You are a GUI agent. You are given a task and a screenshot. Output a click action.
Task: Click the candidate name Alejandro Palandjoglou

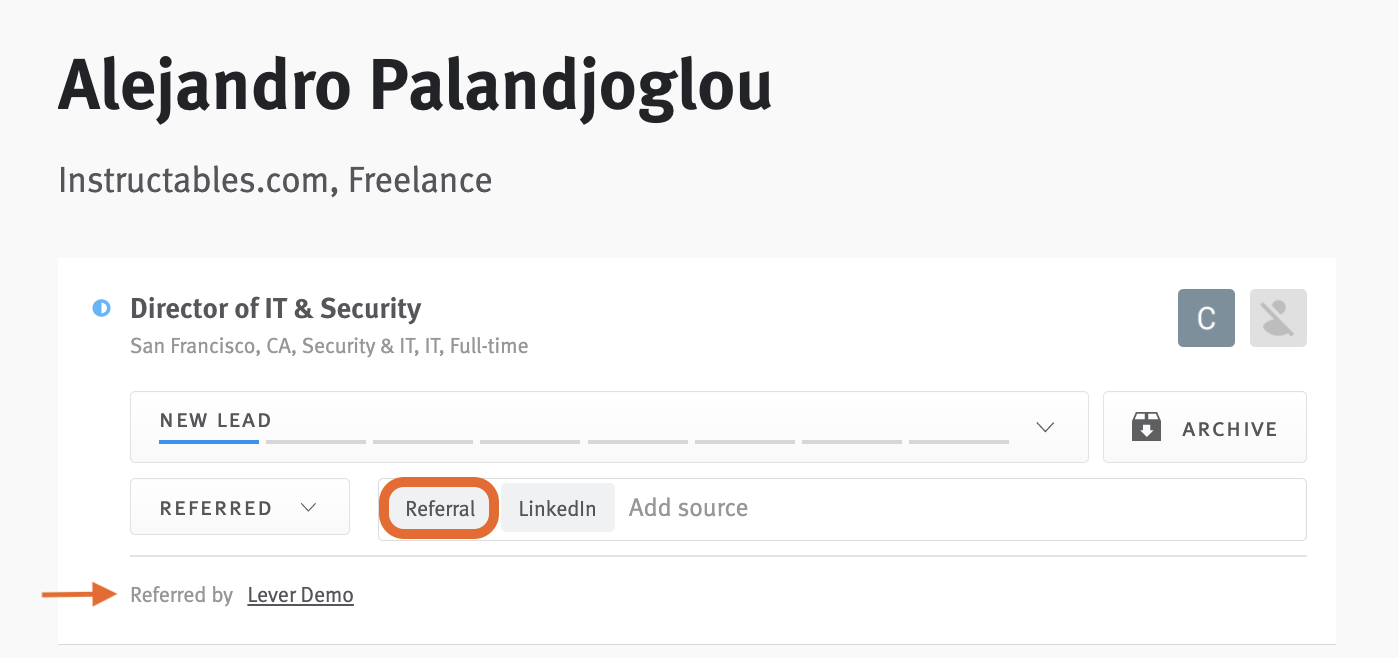(415, 86)
